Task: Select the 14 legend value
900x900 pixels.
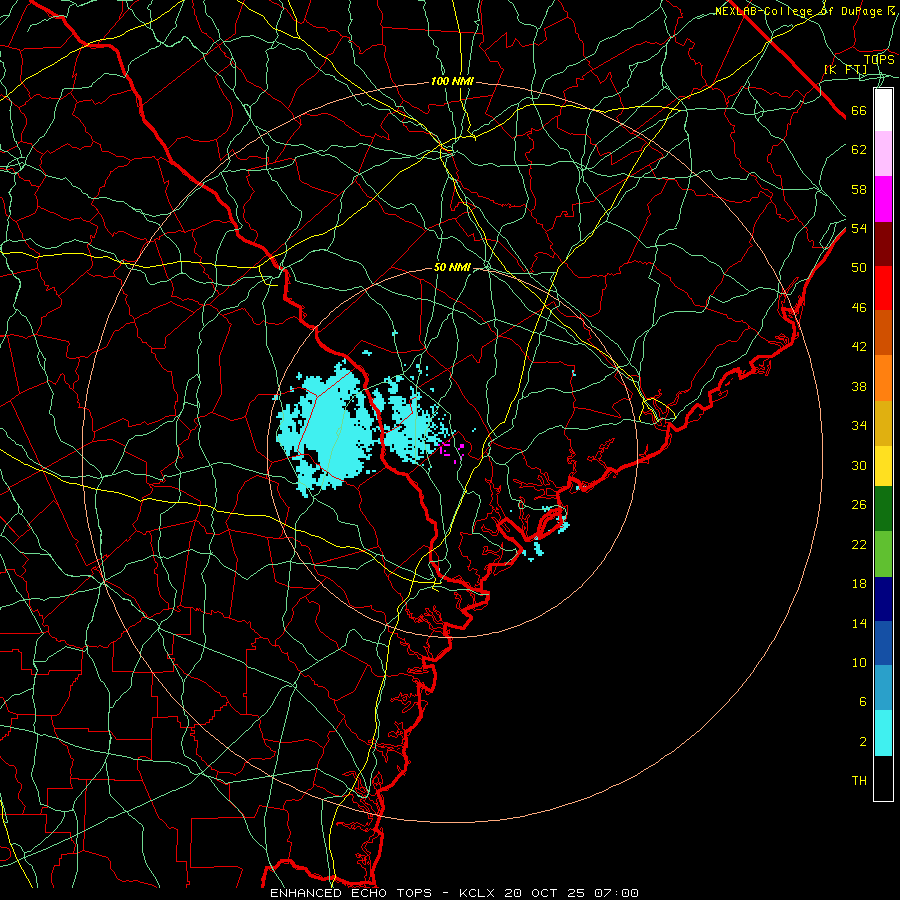Action: tap(859, 623)
